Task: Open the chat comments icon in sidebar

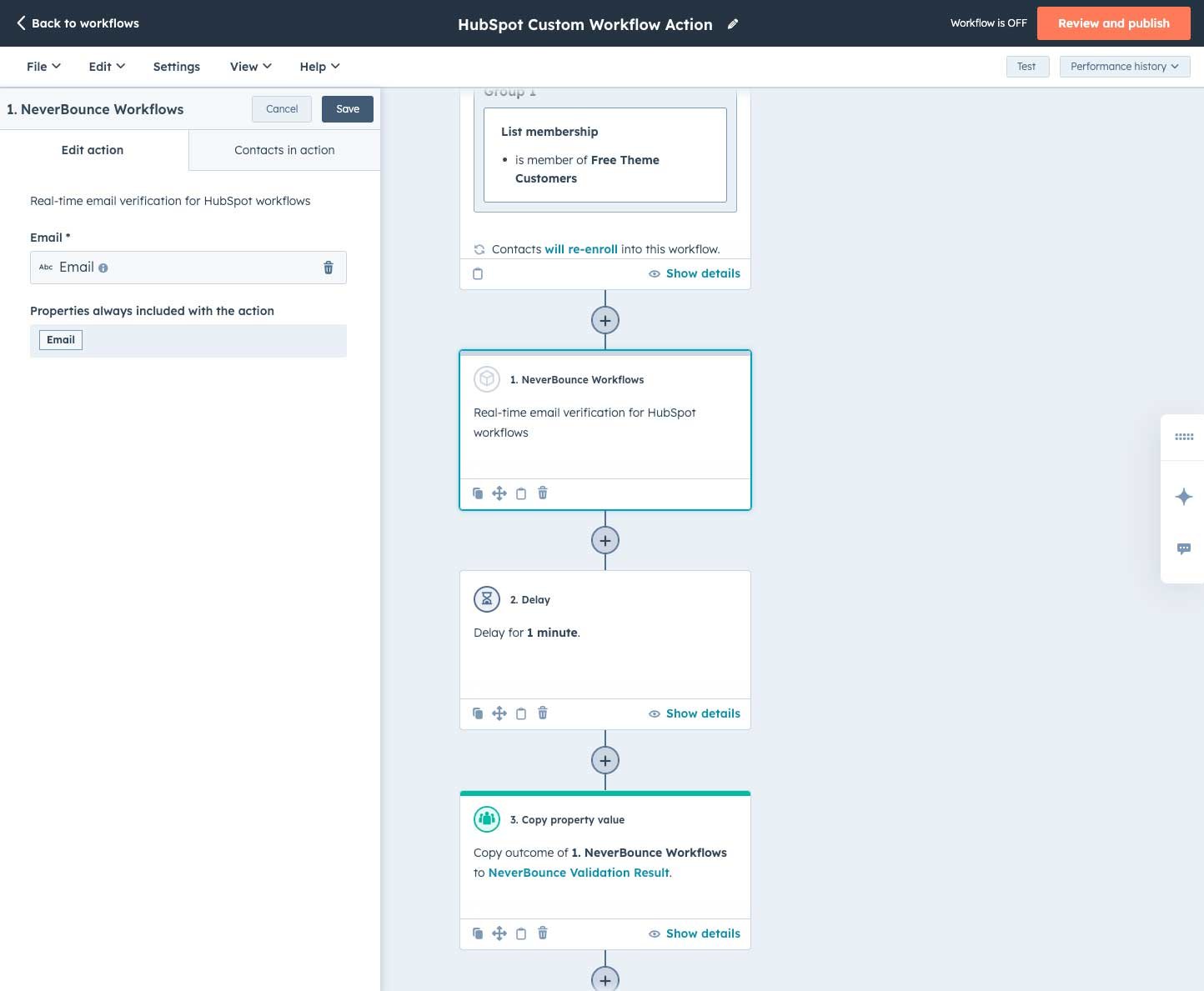Action: click(1184, 548)
